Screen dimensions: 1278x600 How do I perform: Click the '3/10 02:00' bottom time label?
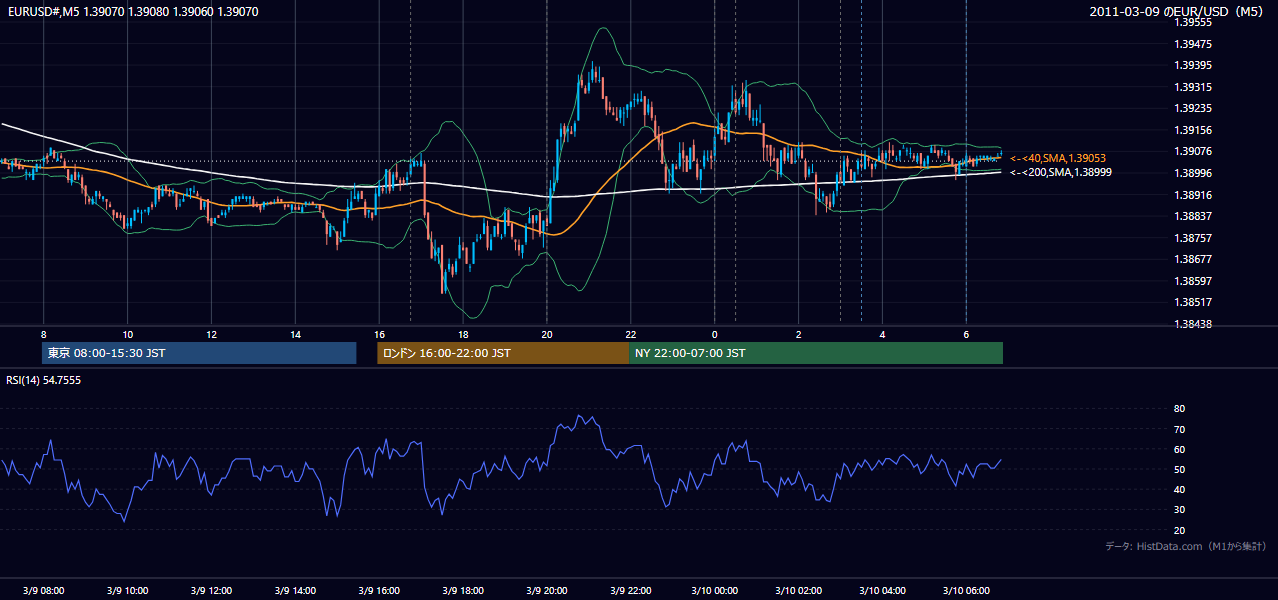click(798, 590)
